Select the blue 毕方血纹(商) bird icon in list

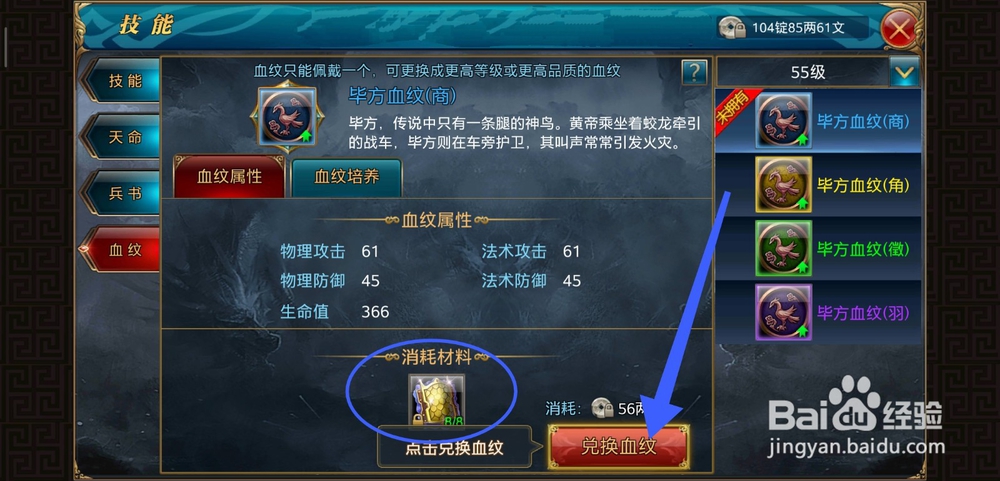(x=783, y=121)
